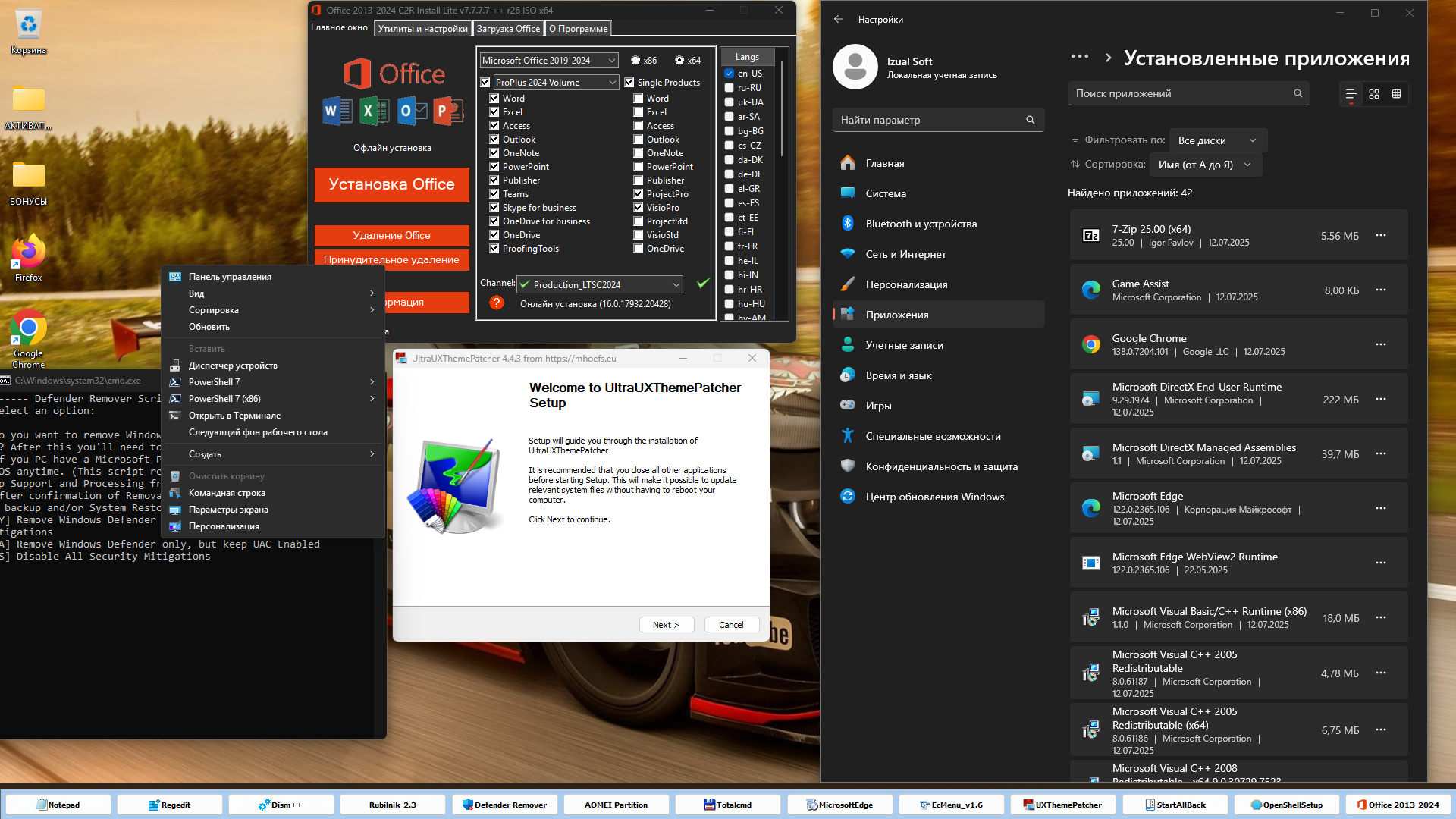Choose Диспетчер устройств in context menu

click(x=273, y=366)
